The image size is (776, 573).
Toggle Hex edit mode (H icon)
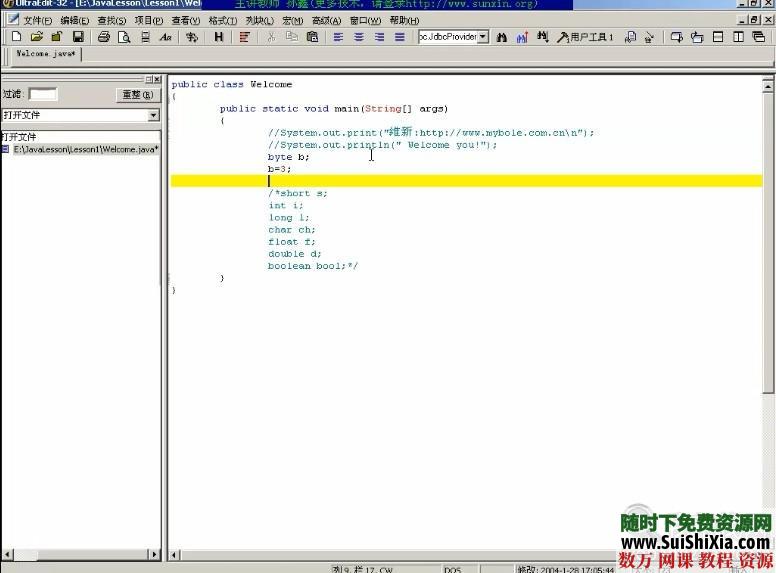218,37
